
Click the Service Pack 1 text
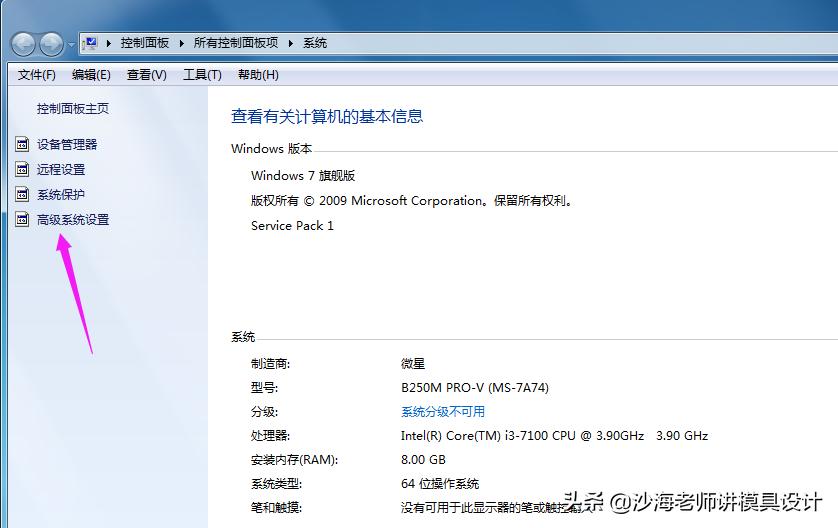(x=292, y=226)
